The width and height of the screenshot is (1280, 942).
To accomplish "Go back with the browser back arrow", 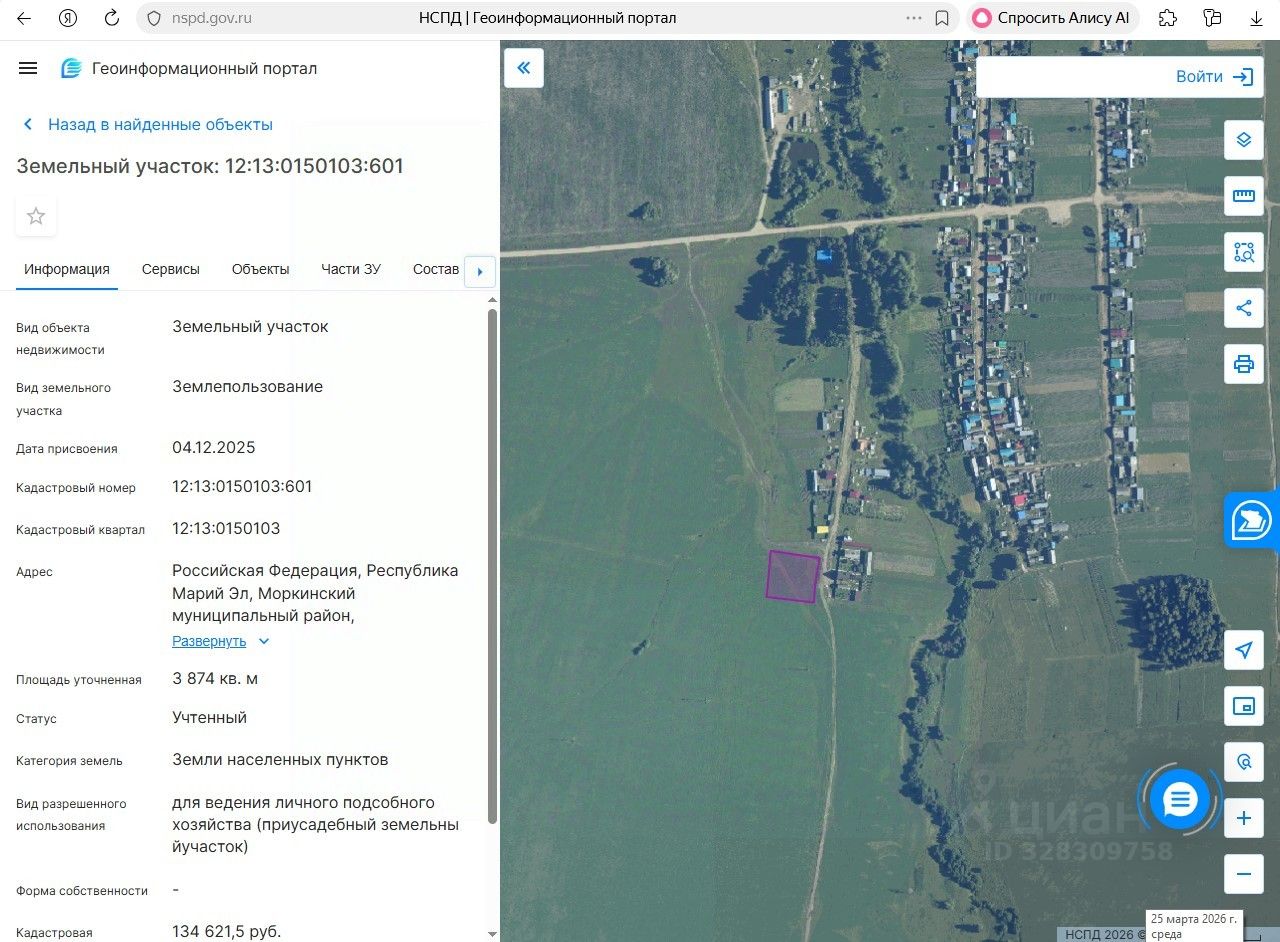I will (x=24, y=18).
